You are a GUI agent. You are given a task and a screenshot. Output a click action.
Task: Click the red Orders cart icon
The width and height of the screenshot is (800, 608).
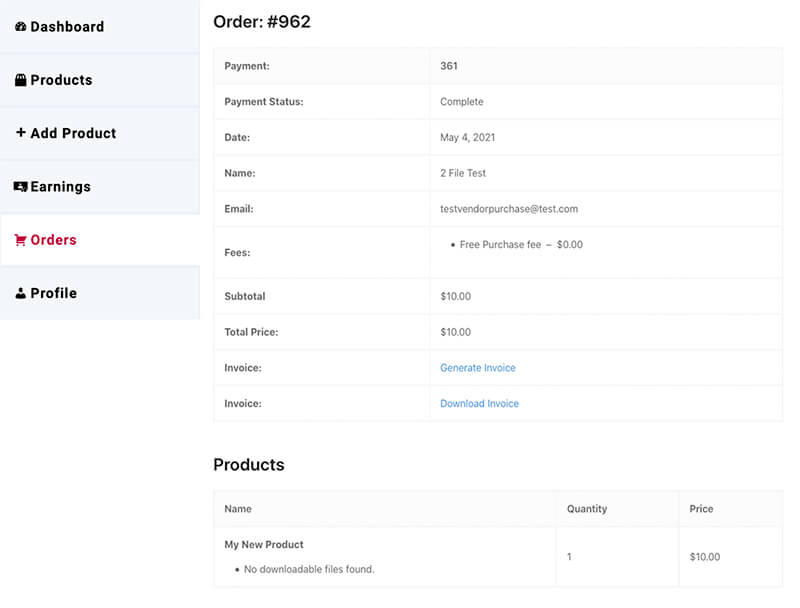(x=20, y=240)
